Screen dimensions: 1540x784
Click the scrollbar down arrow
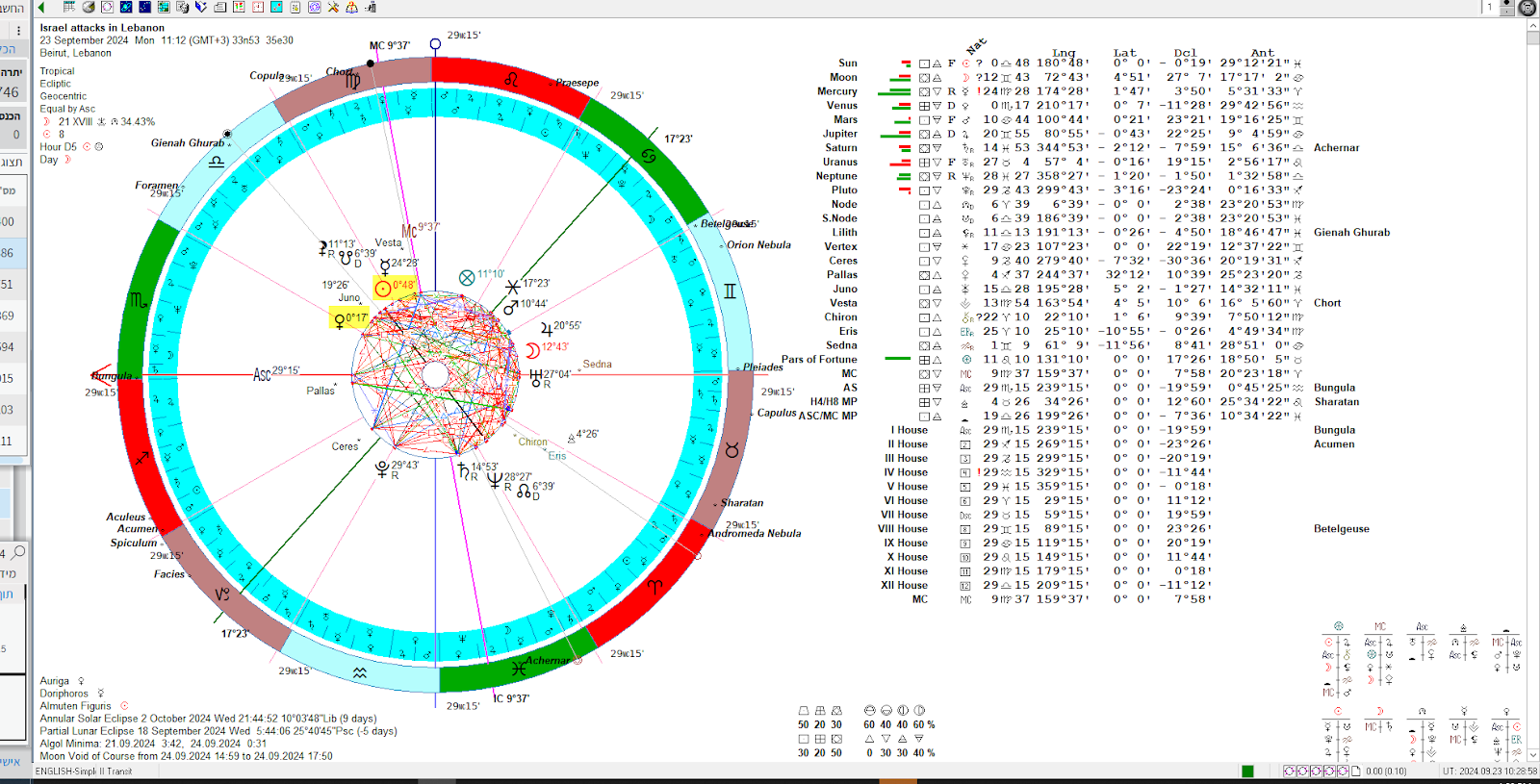pyautogui.click(x=1532, y=755)
